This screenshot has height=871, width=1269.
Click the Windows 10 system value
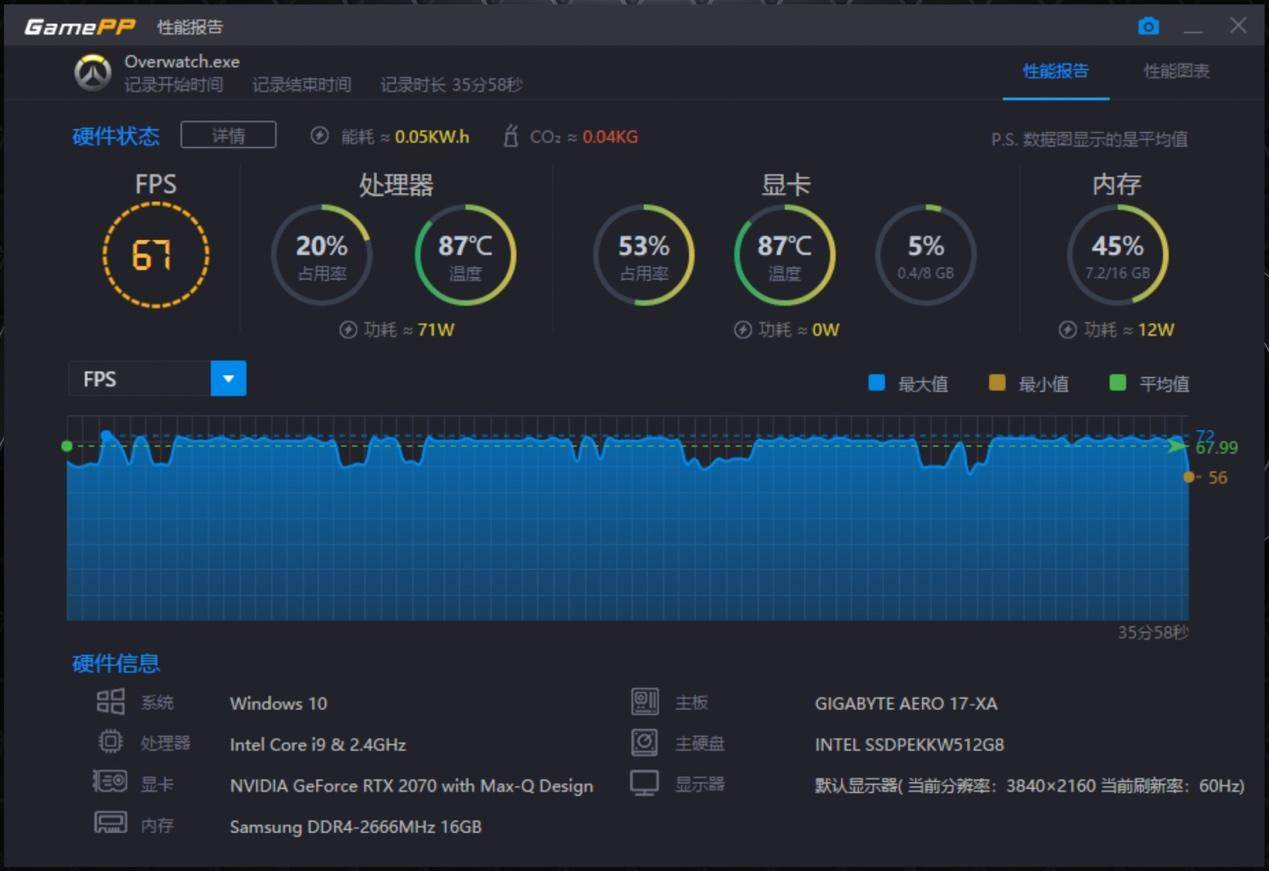(x=278, y=703)
